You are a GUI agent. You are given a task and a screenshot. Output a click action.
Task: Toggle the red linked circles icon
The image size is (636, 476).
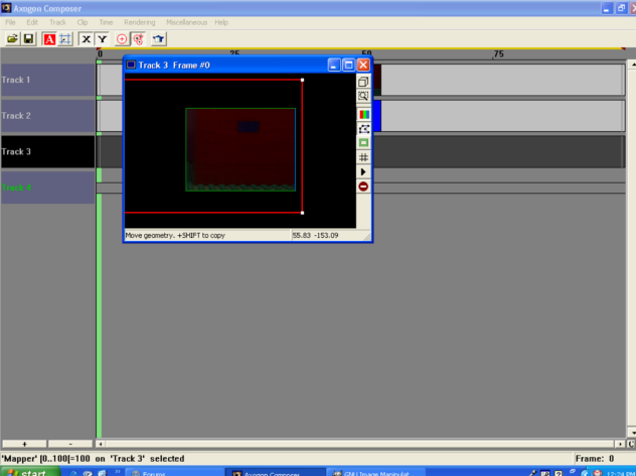pyautogui.click(x=138, y=39)
